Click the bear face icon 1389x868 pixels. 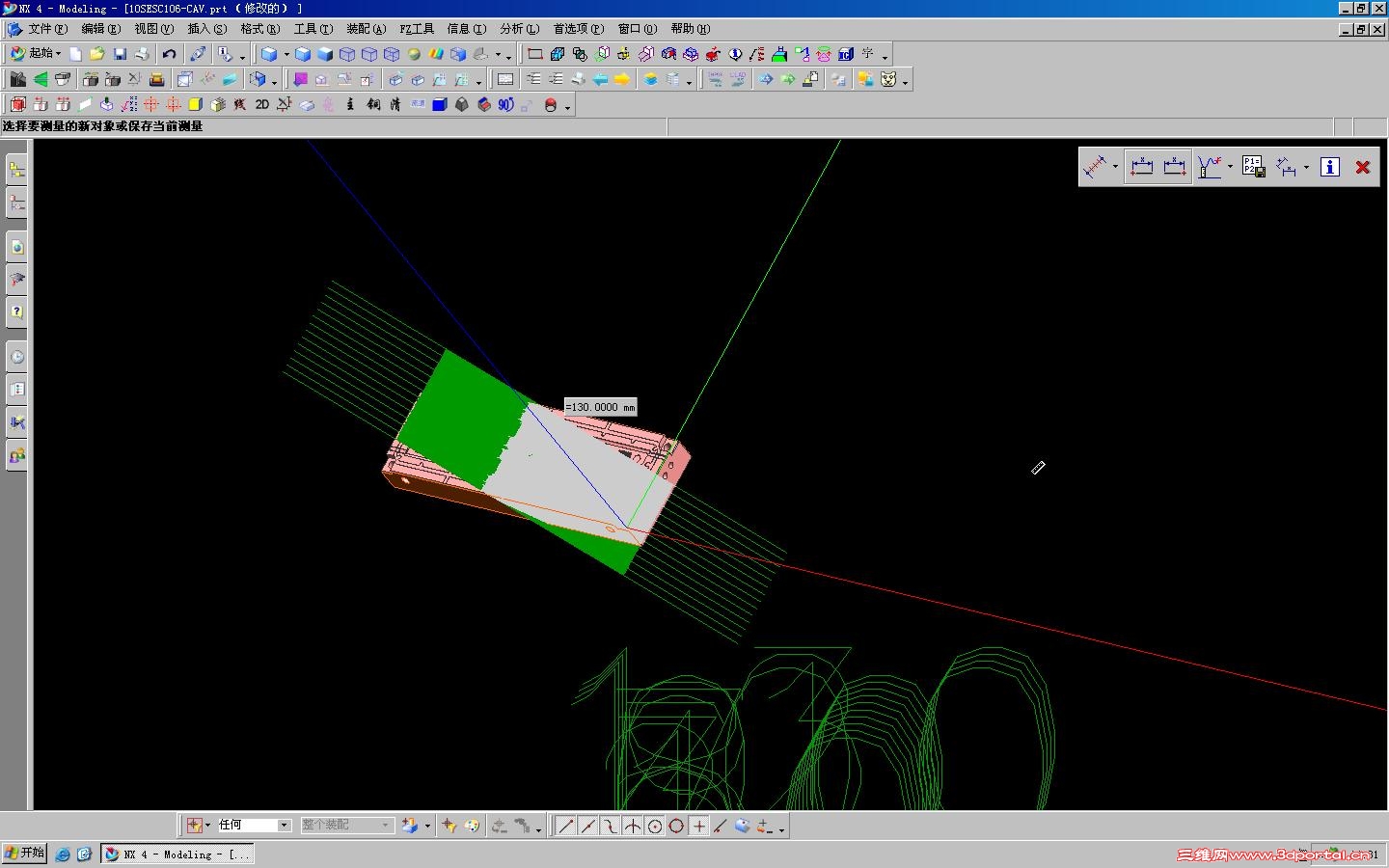(888, 79)
